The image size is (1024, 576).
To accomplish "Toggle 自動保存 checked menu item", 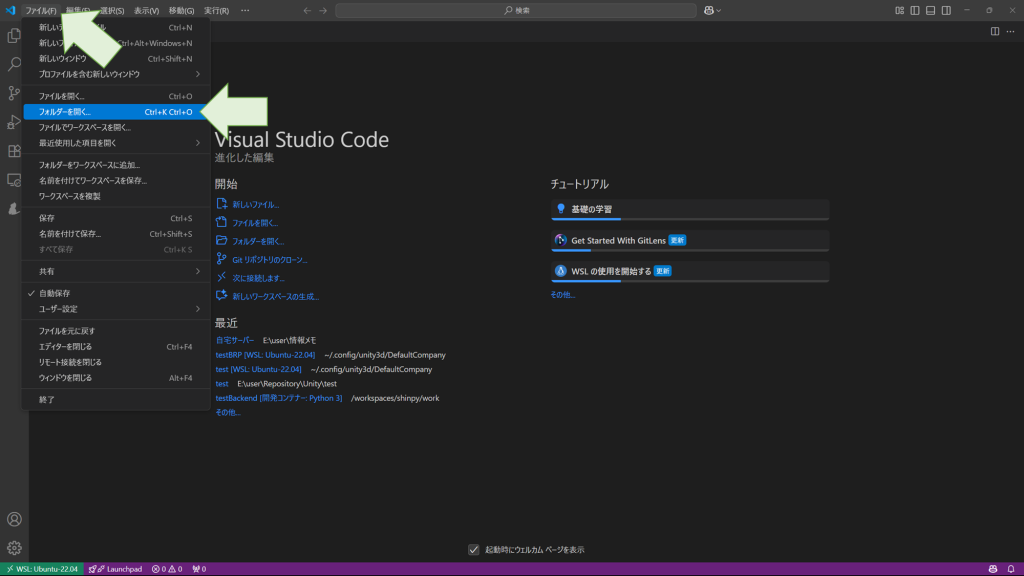I will tap(116, 293).
